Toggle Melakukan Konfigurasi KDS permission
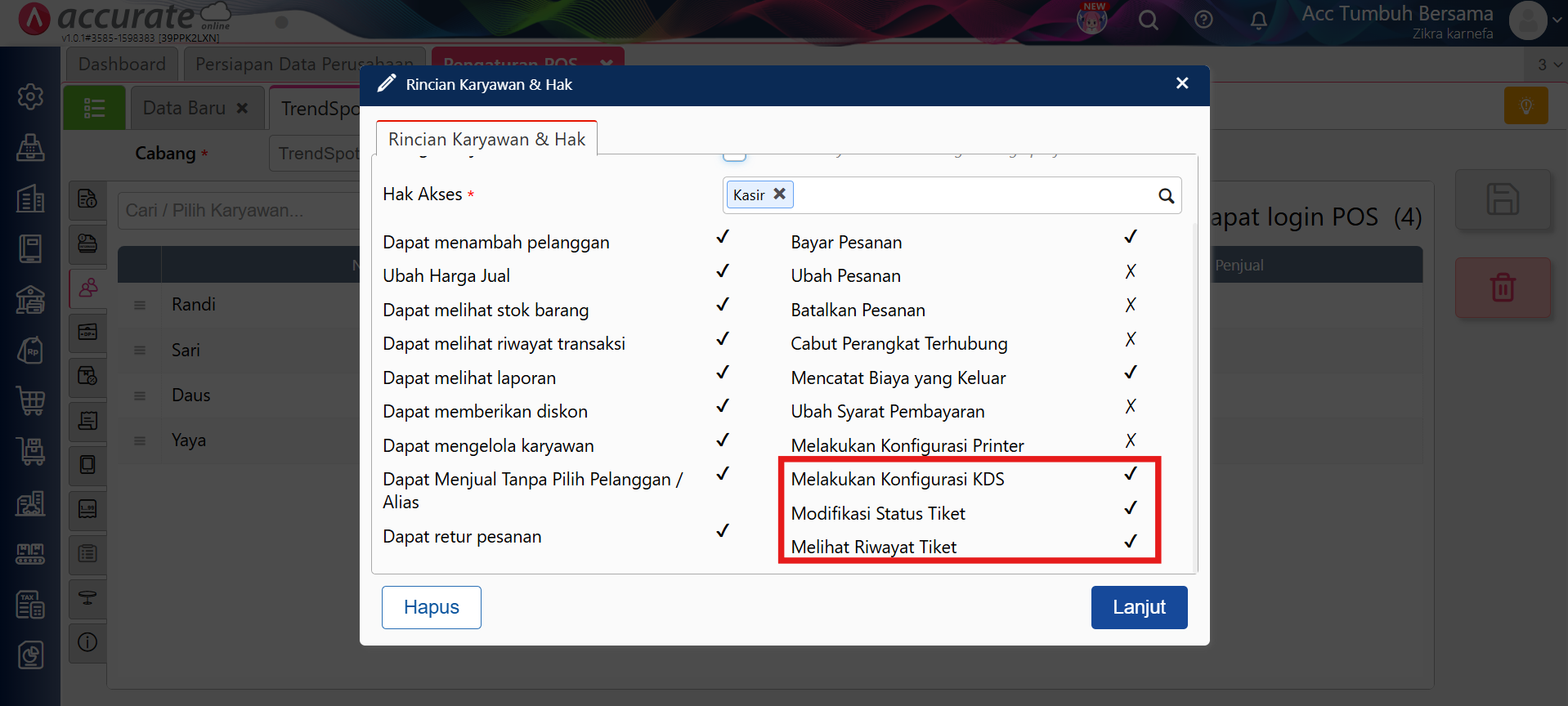Viewport: 1568px width, 706px height. pyautogui.click(x=1130, y=474)
